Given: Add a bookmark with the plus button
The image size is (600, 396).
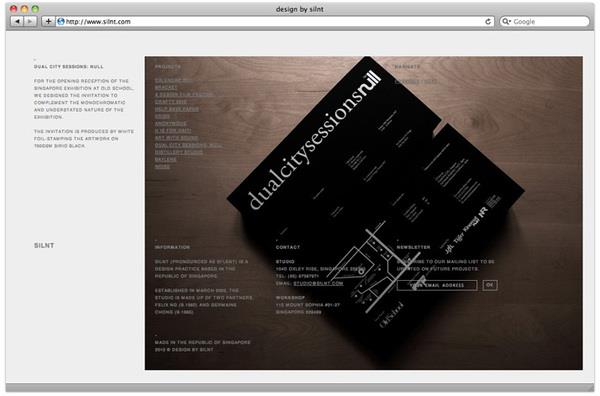Looking at the screenshot, I should [48, 21].
